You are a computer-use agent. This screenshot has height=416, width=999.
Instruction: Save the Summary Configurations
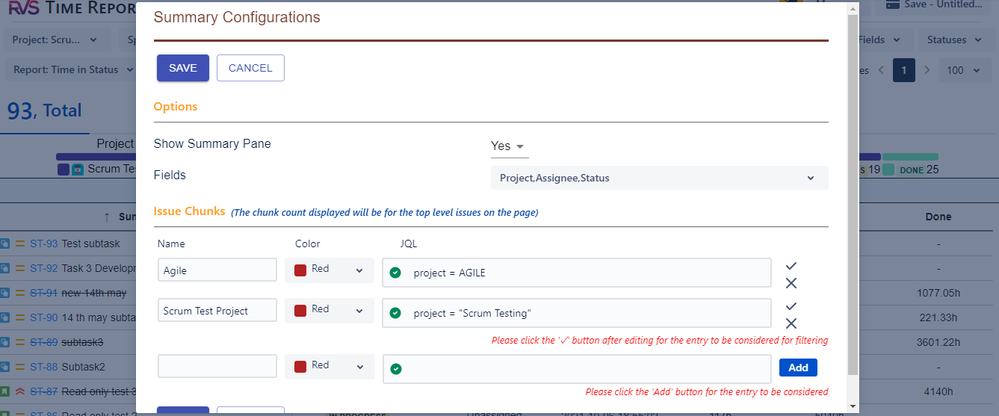183,68
